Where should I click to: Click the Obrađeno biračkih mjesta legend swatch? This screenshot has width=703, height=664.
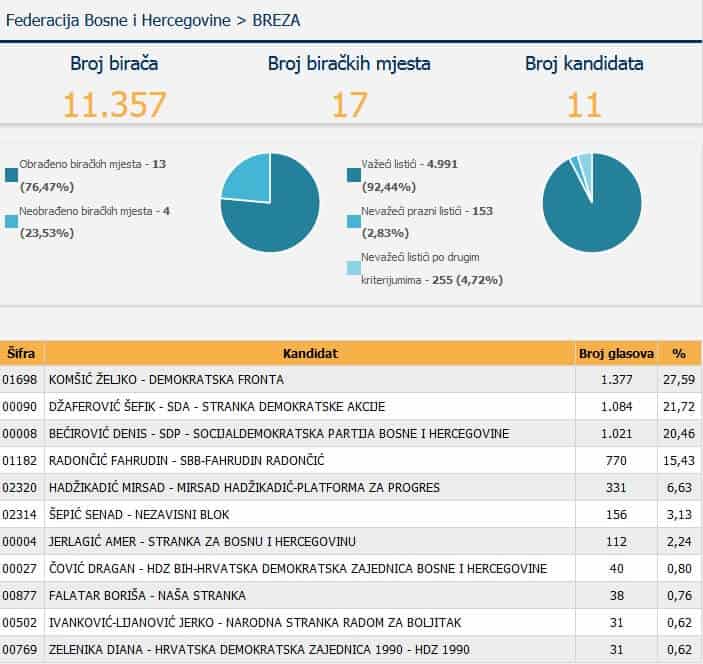click(11, 175)
